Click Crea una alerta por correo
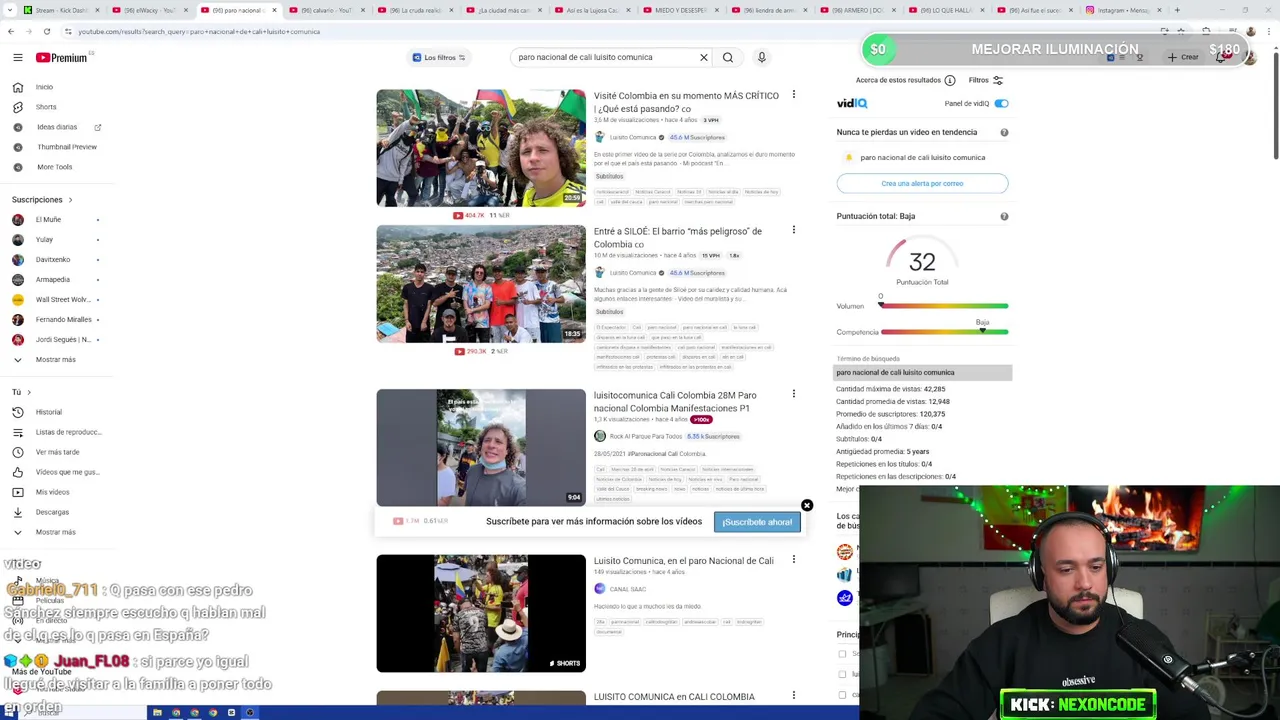1280x720 pixels. [x=922, y=183]
